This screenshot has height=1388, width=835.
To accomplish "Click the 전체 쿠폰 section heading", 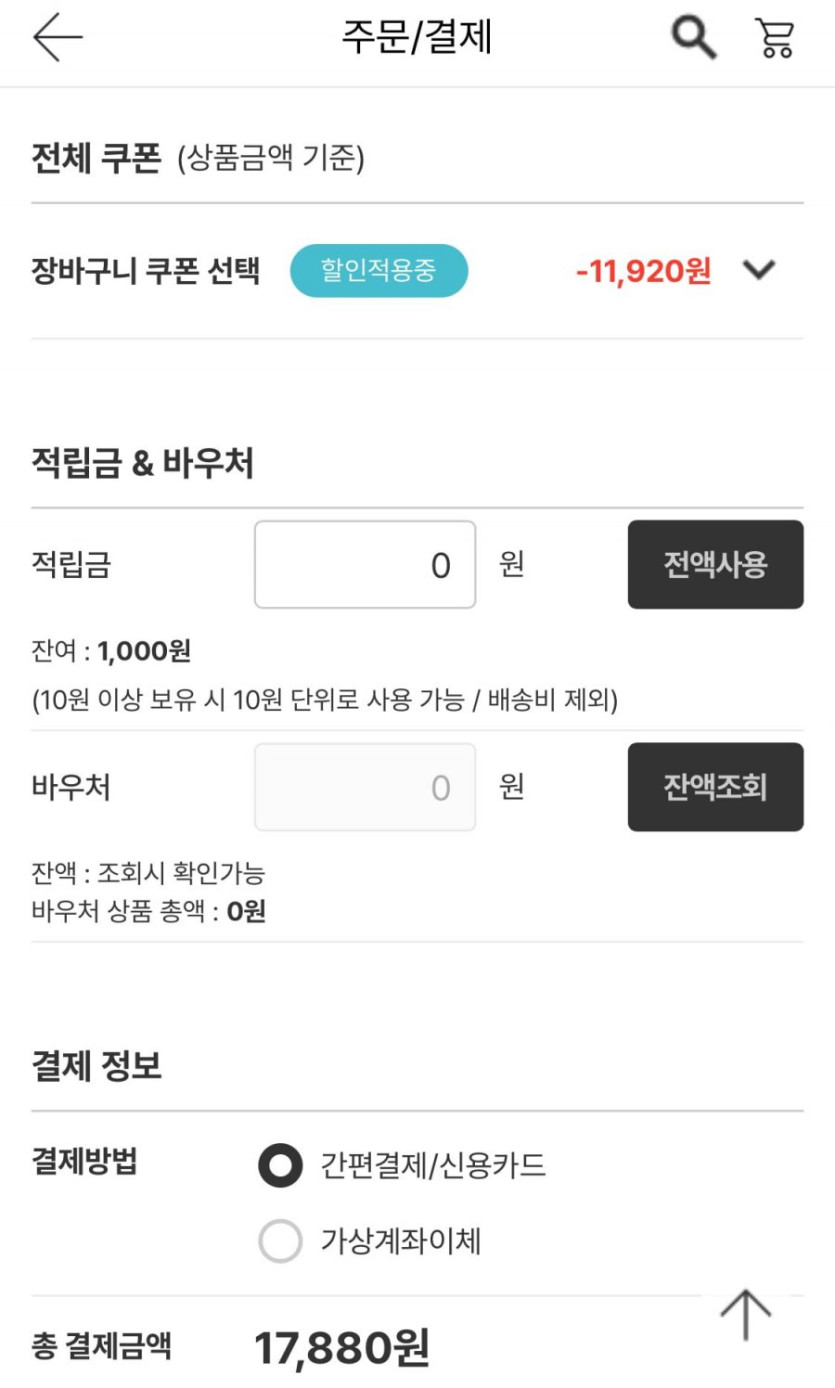I will [x=96, y=159].
